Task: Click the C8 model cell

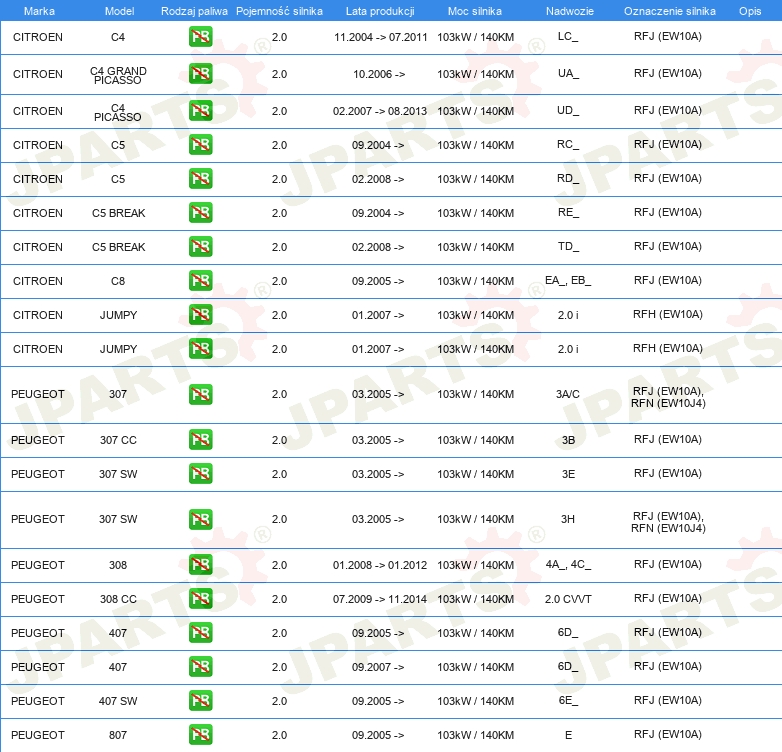Action: pos(118,281)
